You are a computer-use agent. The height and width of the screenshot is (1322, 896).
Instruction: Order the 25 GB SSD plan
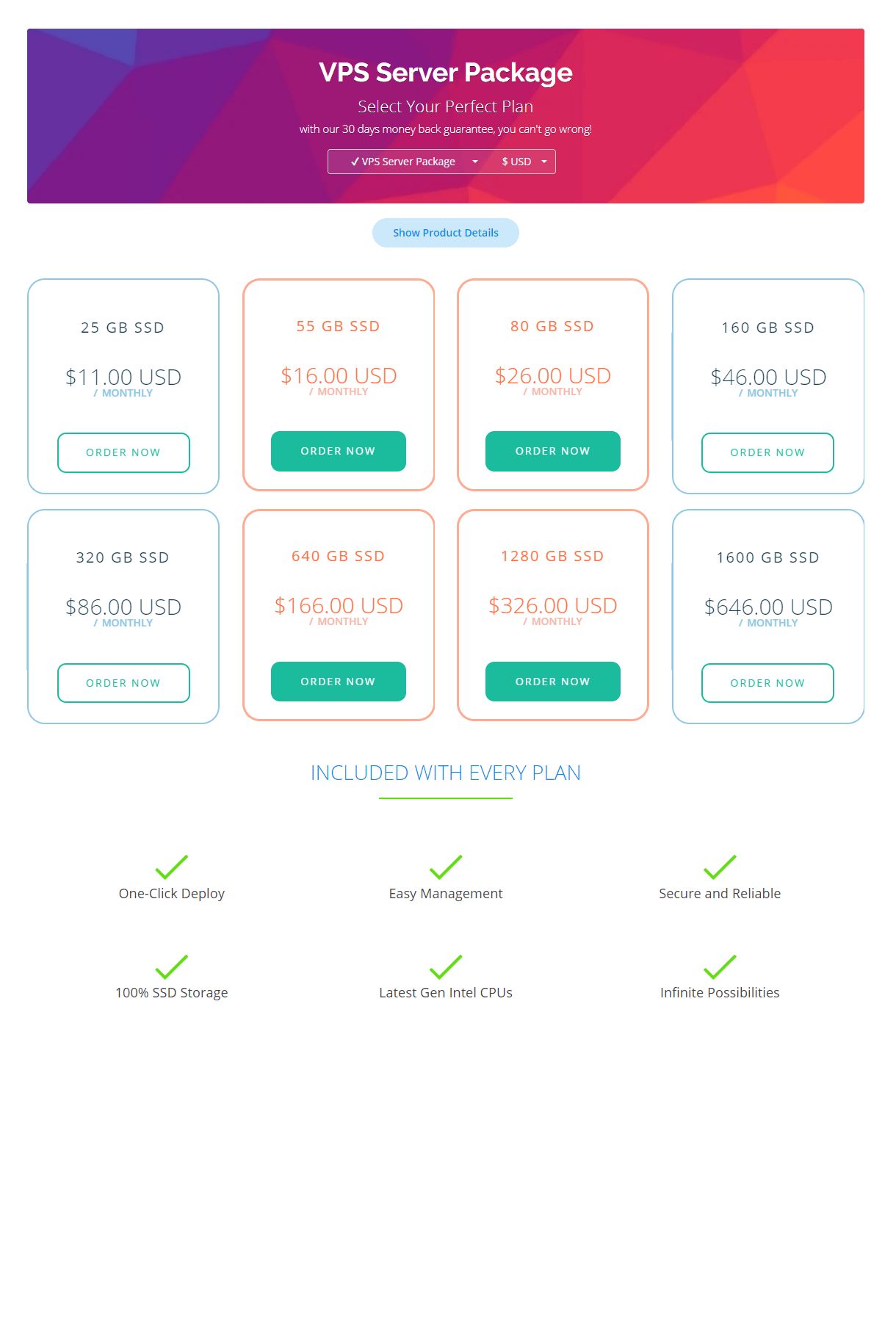(x=123, y=452)
